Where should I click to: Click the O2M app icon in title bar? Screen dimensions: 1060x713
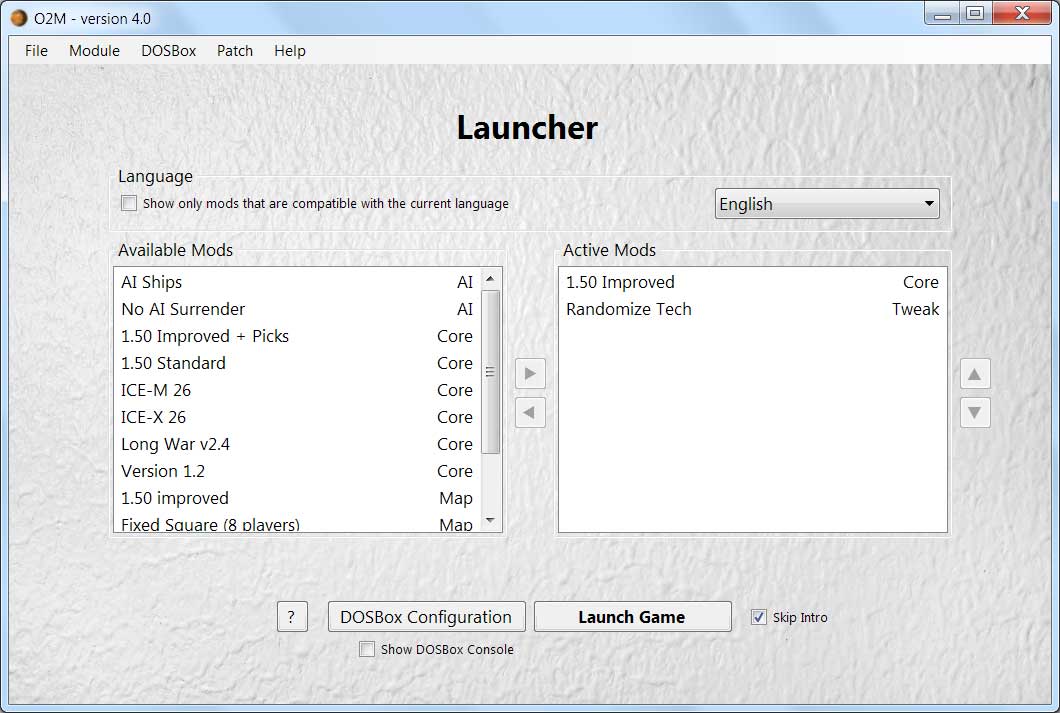(x=19, y=18)
